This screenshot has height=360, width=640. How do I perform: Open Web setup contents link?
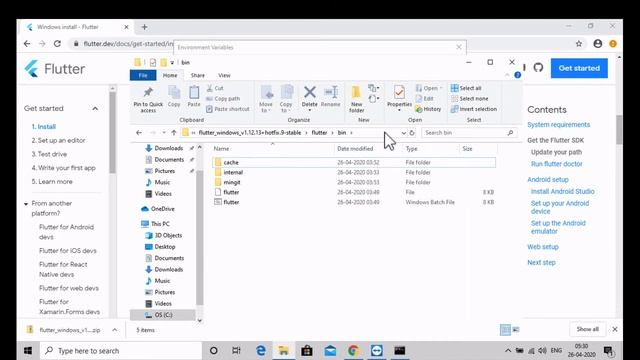click(x=543, y=247)
